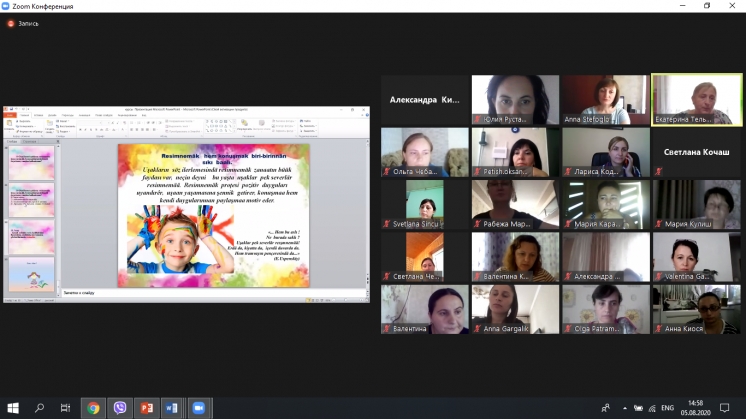Click the Zoom recording indicator at top left

(x=24, y=23)
